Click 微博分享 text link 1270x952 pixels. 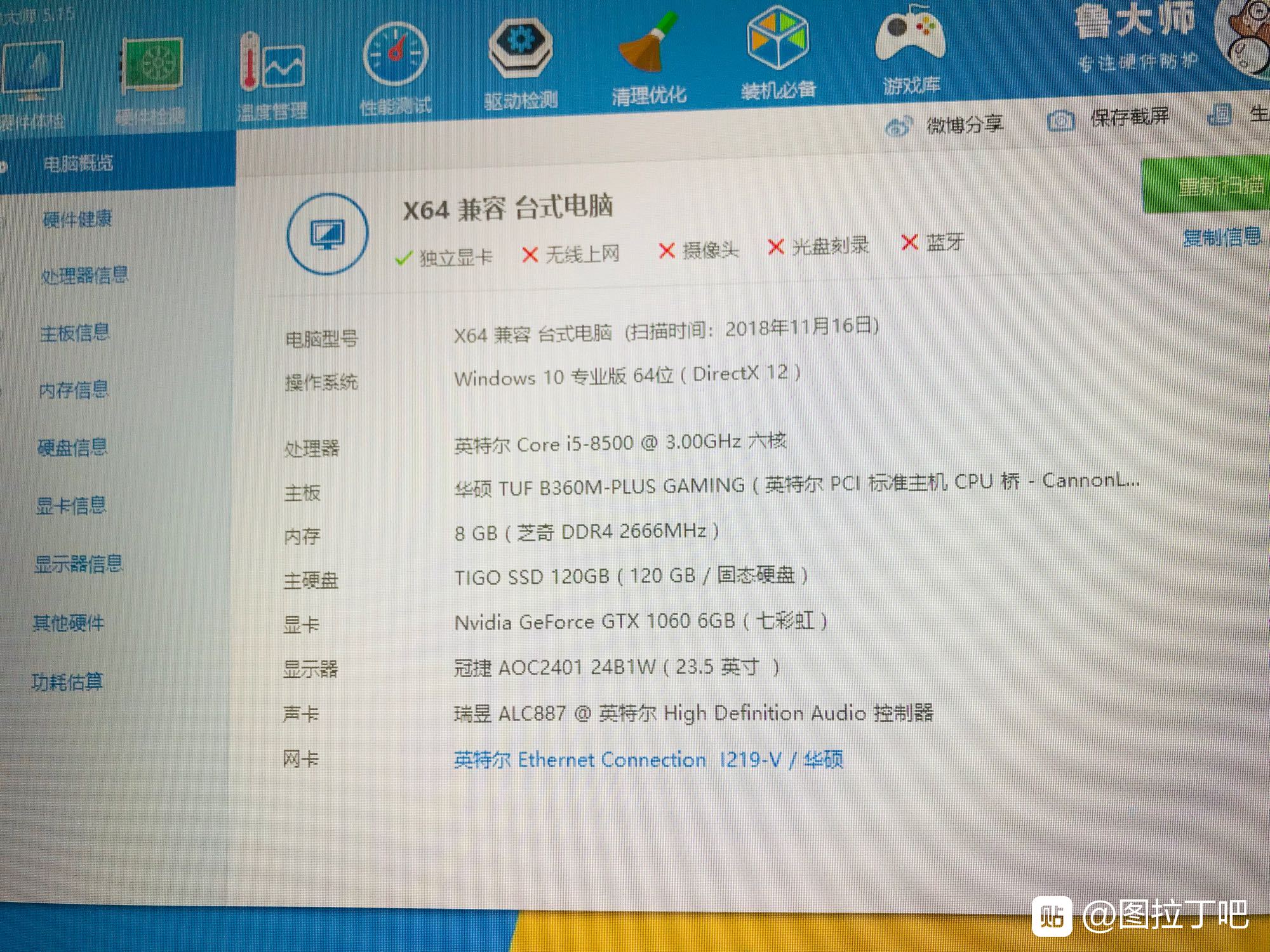coord(965,124)
